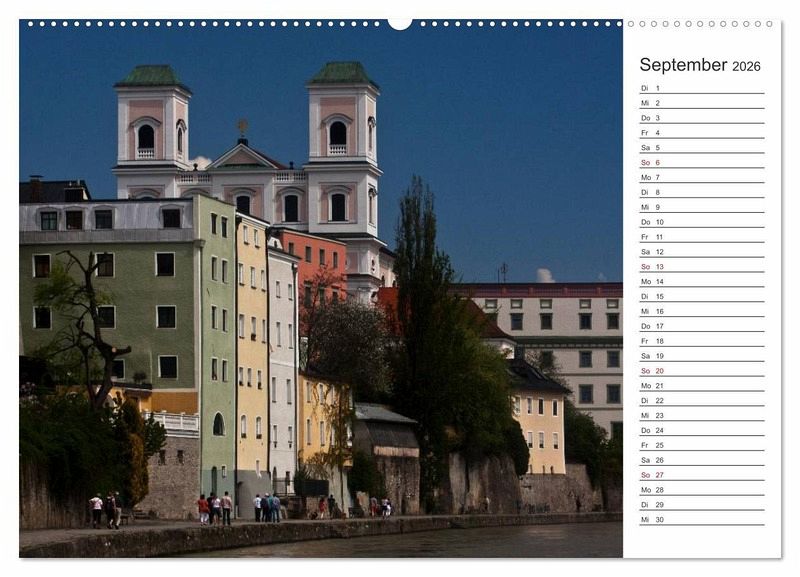Select the date row Fr 25
800x577 pixels.
click(x=702, y=445)
